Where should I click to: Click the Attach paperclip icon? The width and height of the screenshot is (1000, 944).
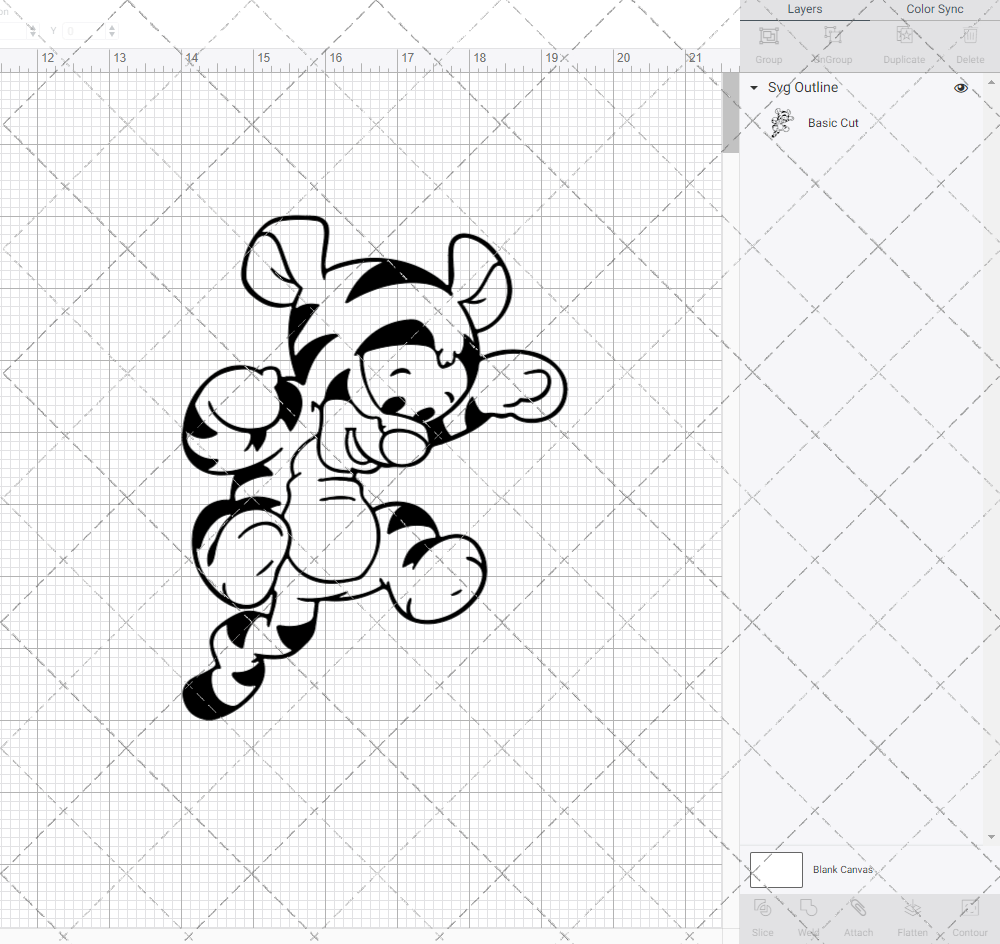coord(858,908)
